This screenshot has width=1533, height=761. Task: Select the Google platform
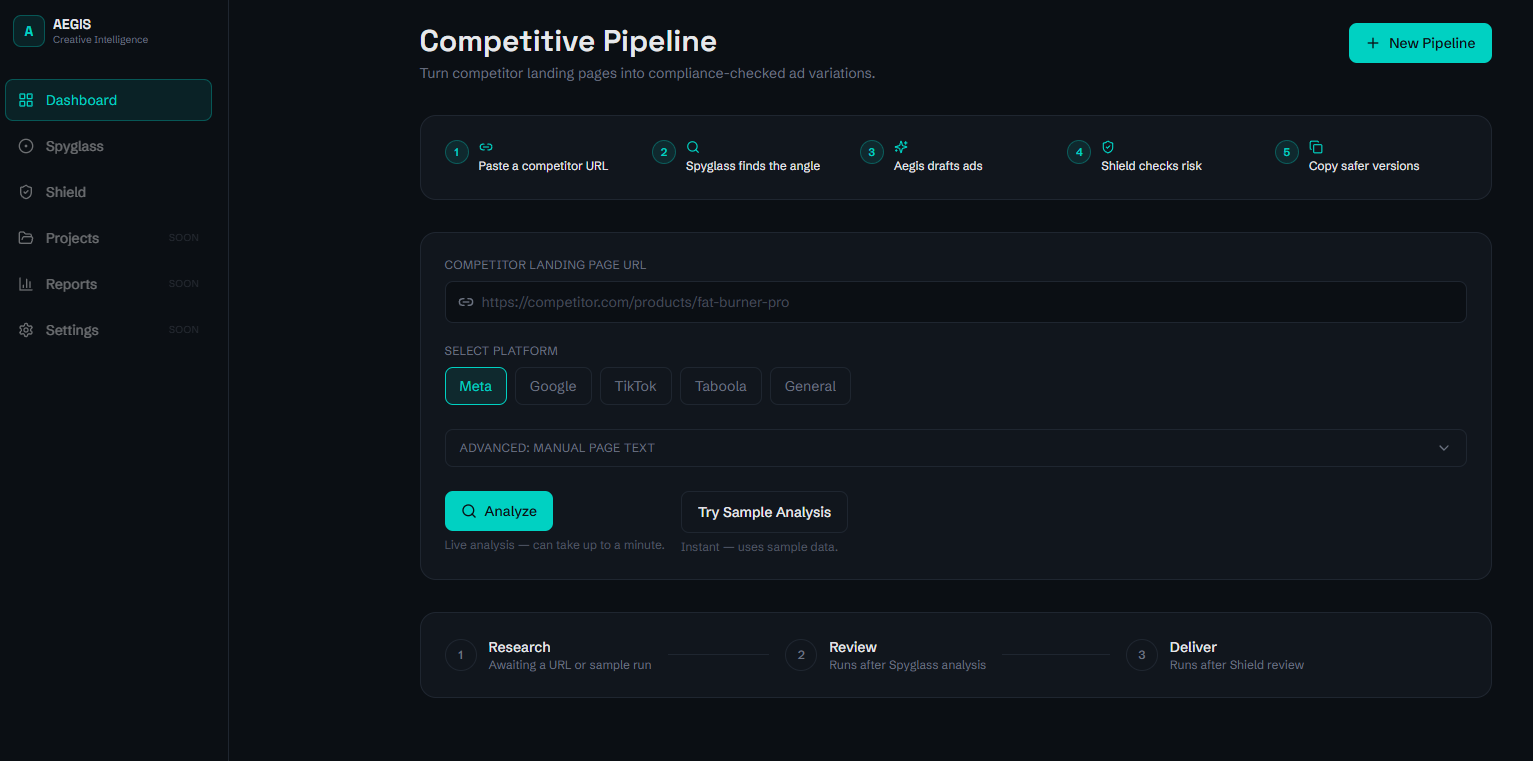pyautogui.click(x=553, y=386)
